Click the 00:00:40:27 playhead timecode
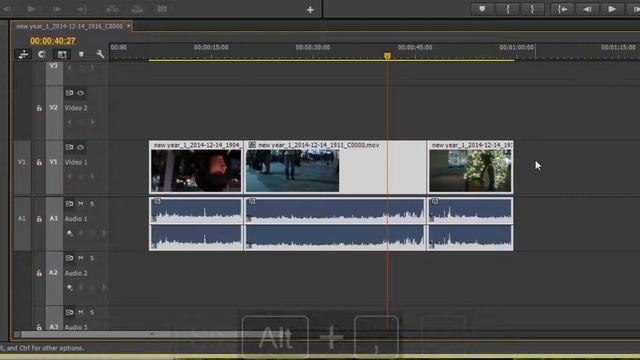This screenshot has height=360, width=640. point(53,41)
